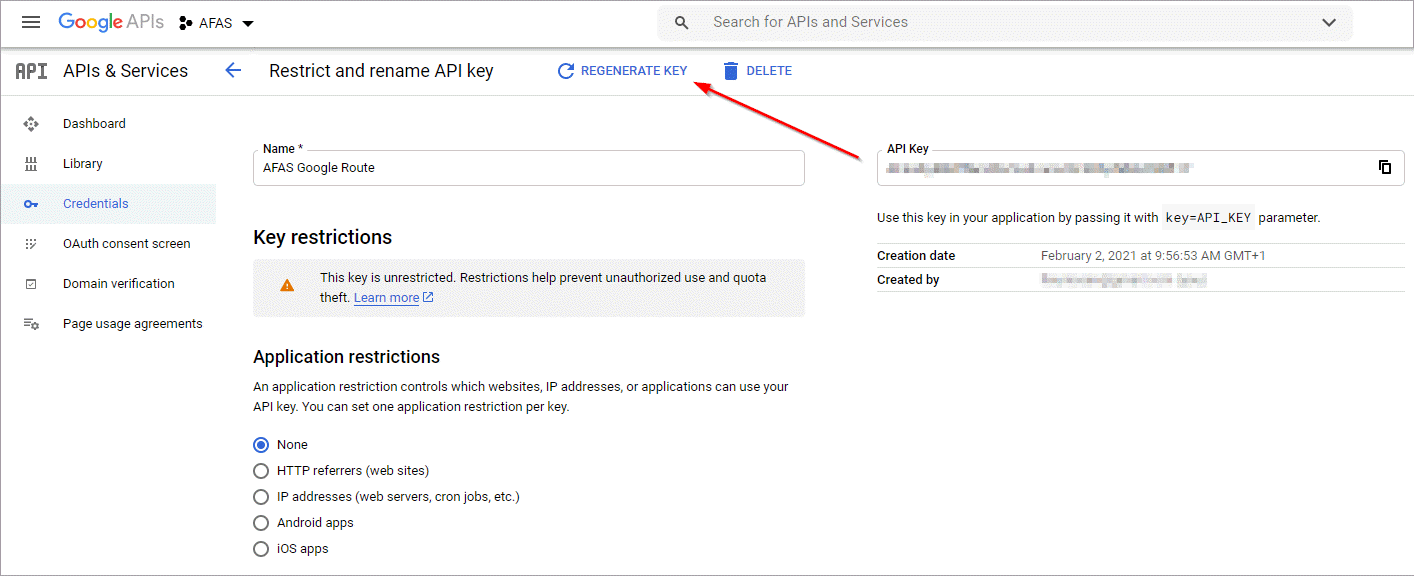Click the Created by label
Screen dimensions: 1414x576
(908, 280)
